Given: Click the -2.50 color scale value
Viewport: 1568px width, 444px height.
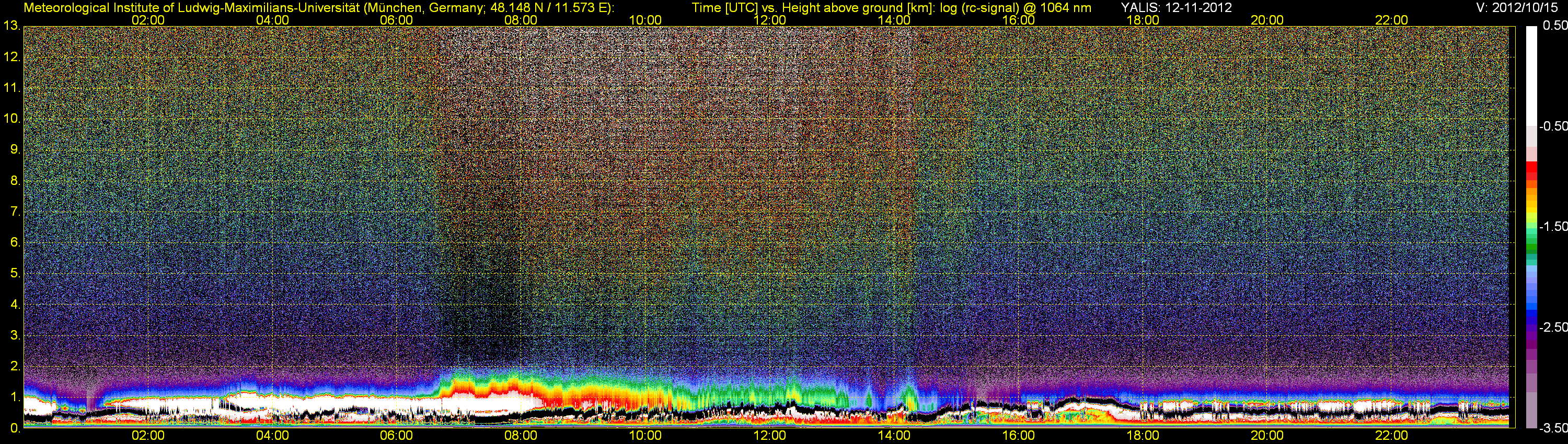Looking at the screenshot, I should pyautogui.click(x=1553, y=327).
